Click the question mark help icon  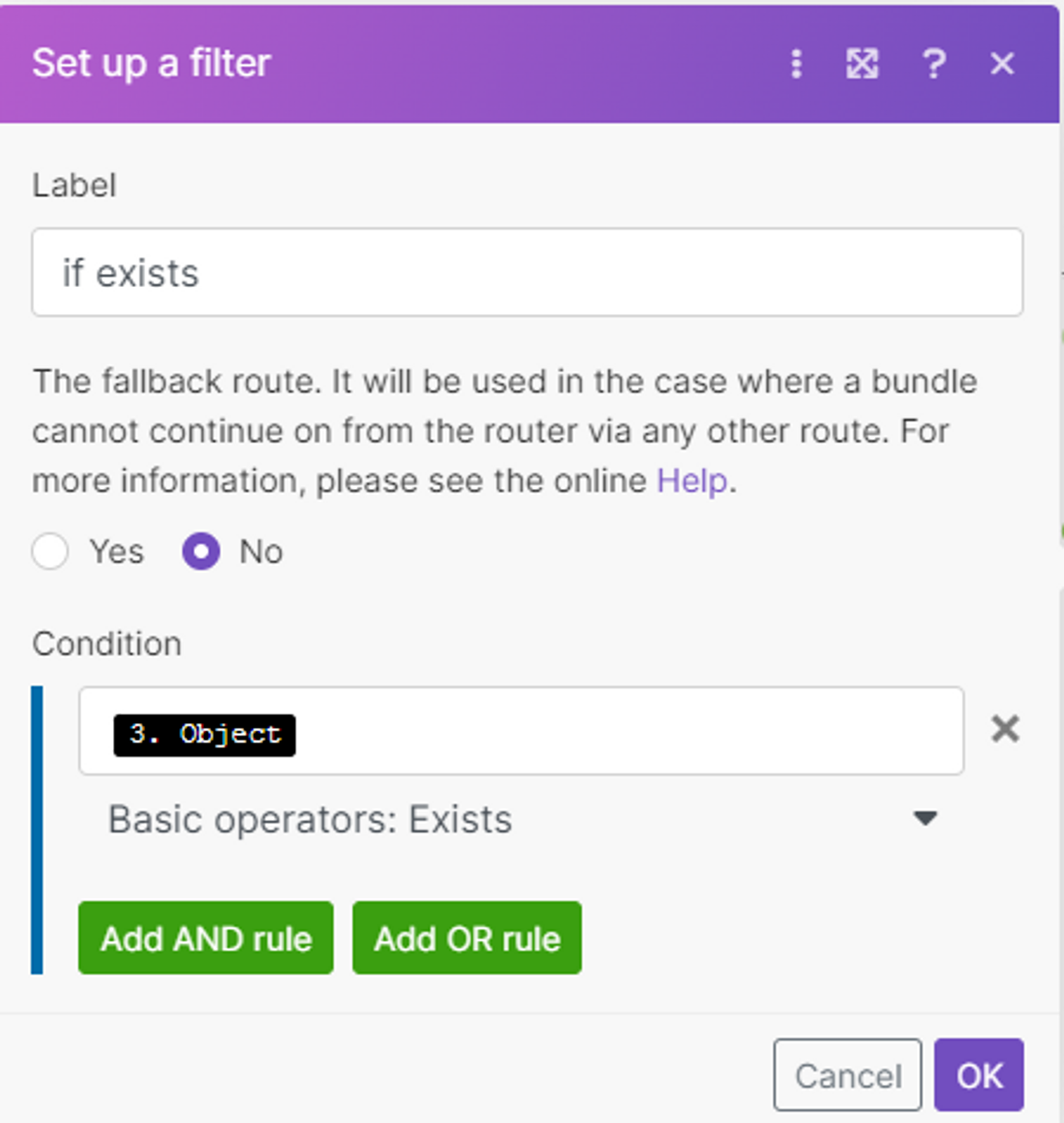click(x=934, y=63)
